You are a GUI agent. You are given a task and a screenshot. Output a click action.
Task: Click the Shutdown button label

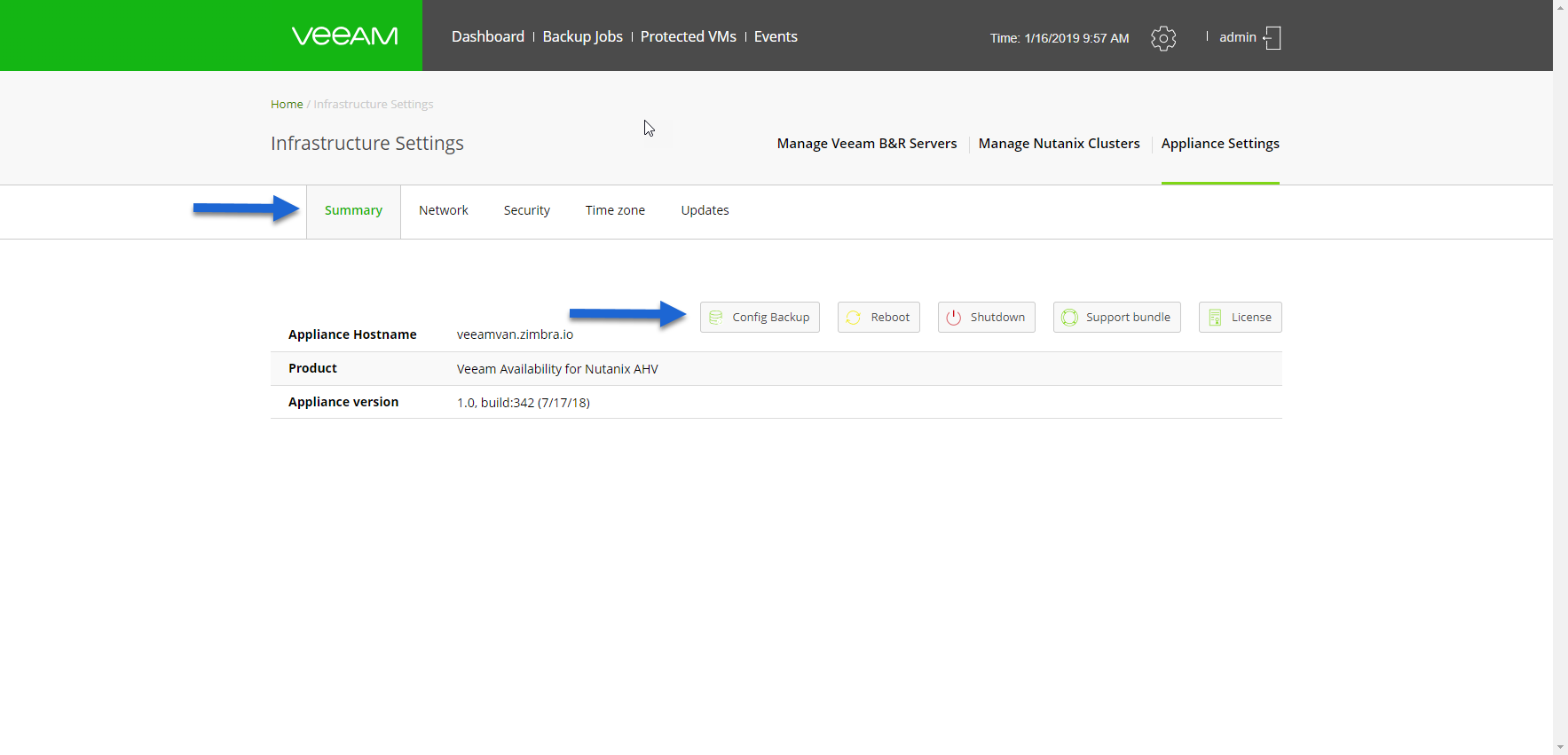pos(997,318)
